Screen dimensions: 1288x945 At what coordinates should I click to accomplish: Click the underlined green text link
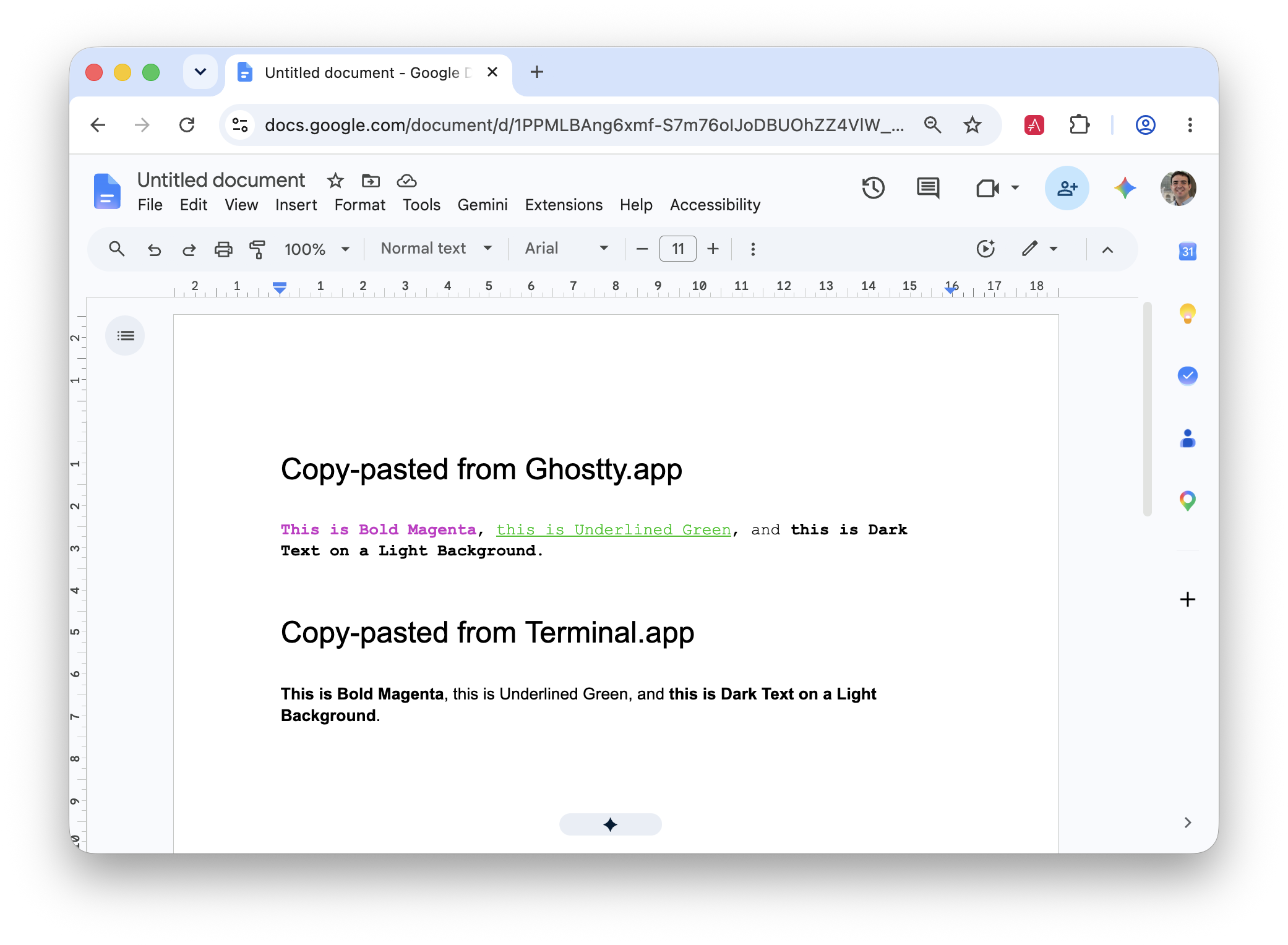[614, 530]
